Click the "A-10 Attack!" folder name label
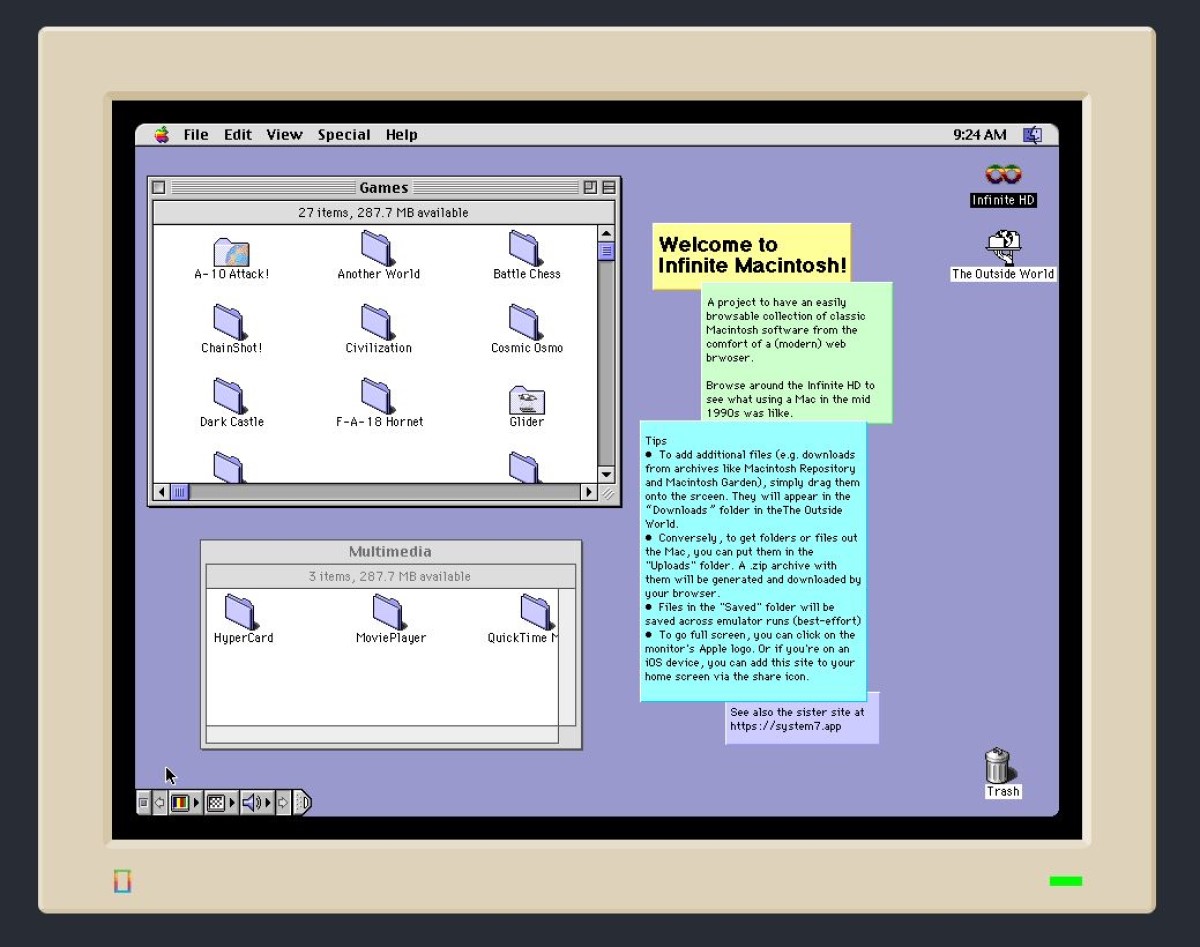Image resolution: width=1200 pixels, height=947 pixels. (x=231, y=274)
